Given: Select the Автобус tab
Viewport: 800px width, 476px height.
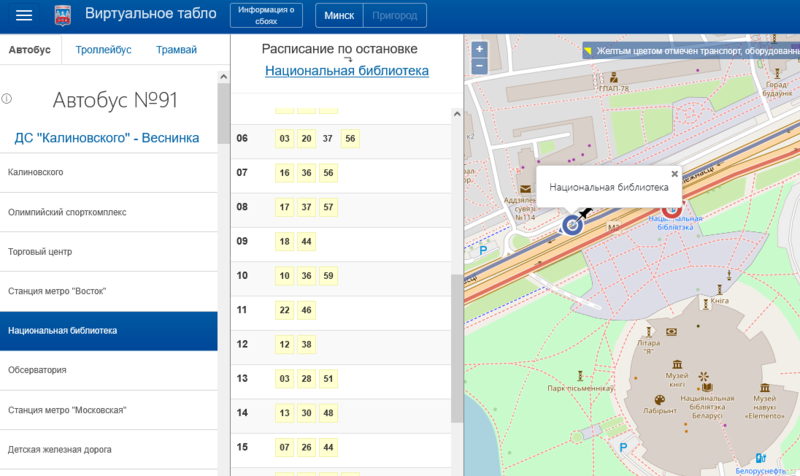Looking at the screenshot, I should coord(30,50).
